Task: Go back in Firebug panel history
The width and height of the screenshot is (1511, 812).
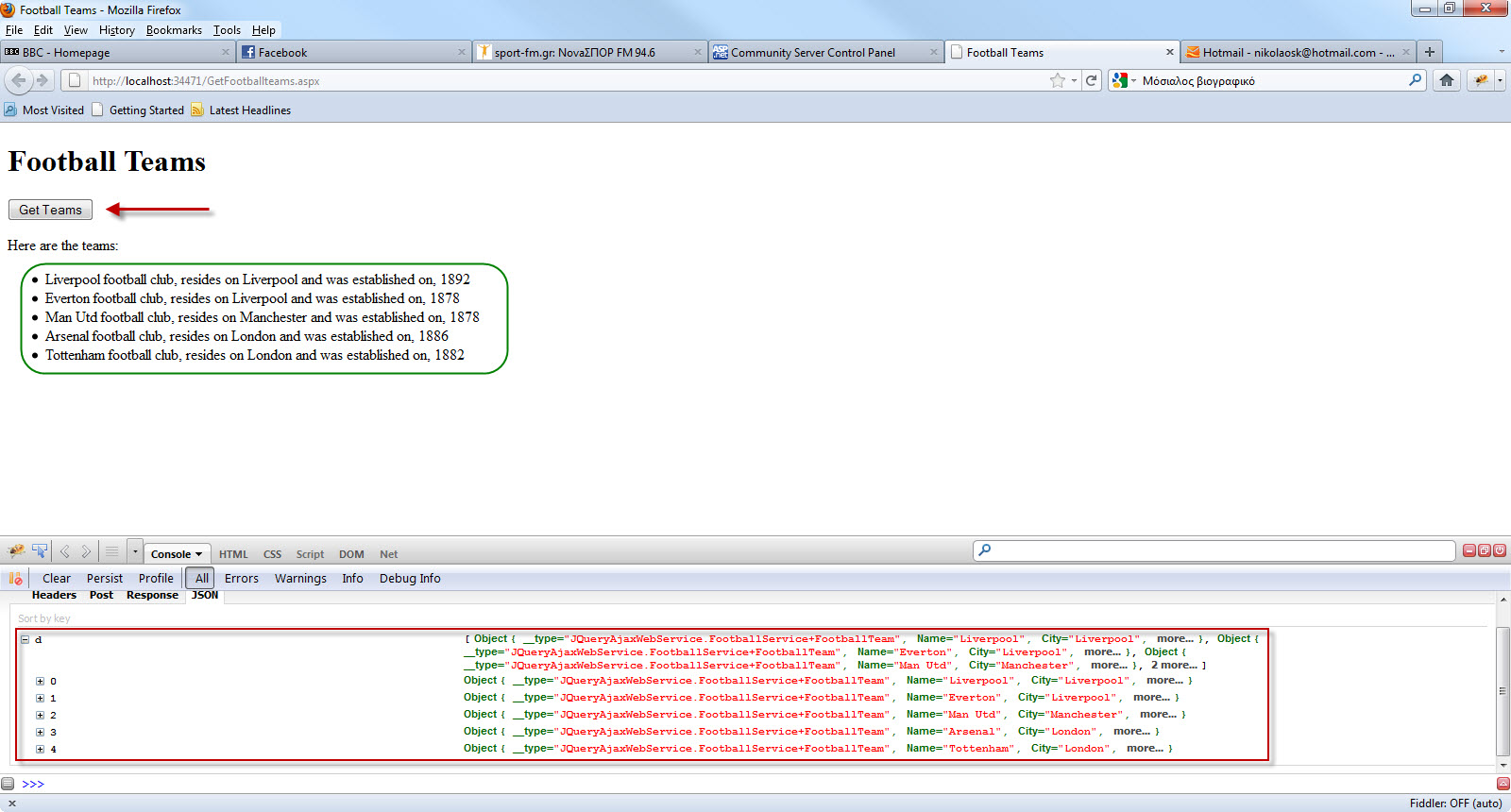Action: (65, 551)
